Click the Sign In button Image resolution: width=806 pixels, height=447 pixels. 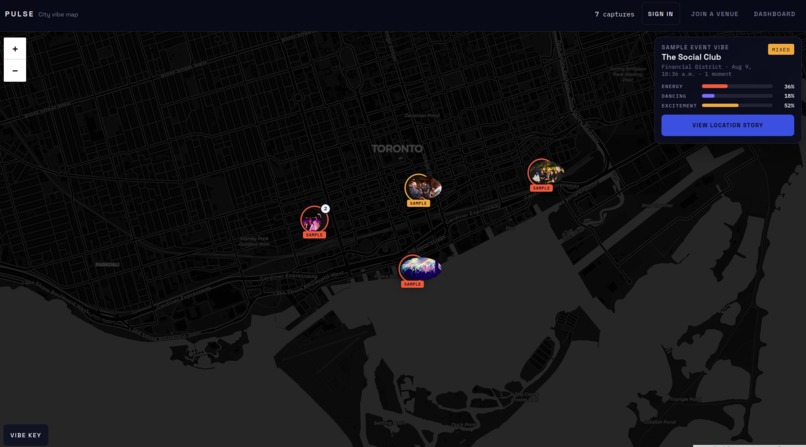click(660, 14)
